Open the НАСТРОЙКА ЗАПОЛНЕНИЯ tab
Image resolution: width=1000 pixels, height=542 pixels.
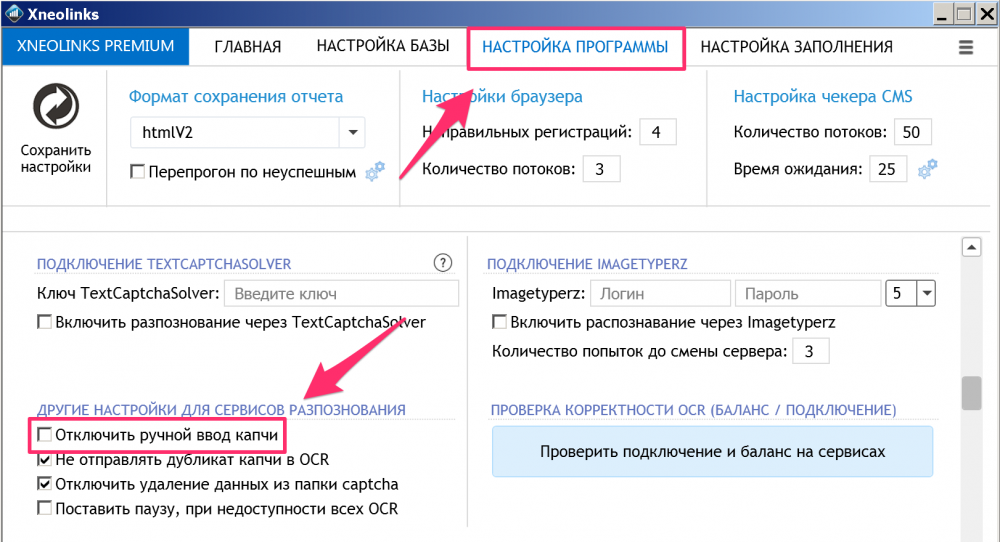click(796, 47)
